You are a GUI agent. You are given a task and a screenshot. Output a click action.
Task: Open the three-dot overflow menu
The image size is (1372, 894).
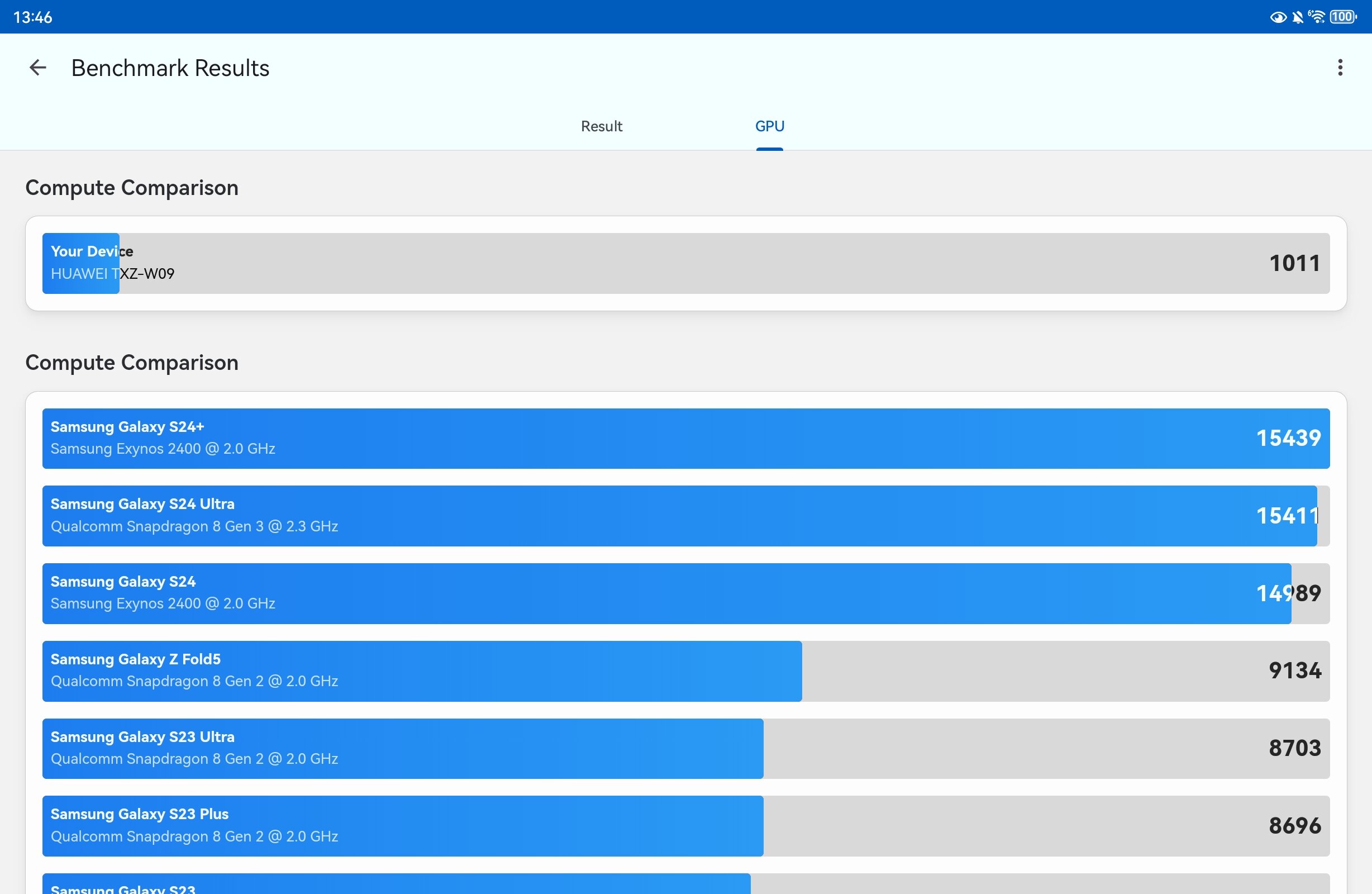tap(1340, 68)
